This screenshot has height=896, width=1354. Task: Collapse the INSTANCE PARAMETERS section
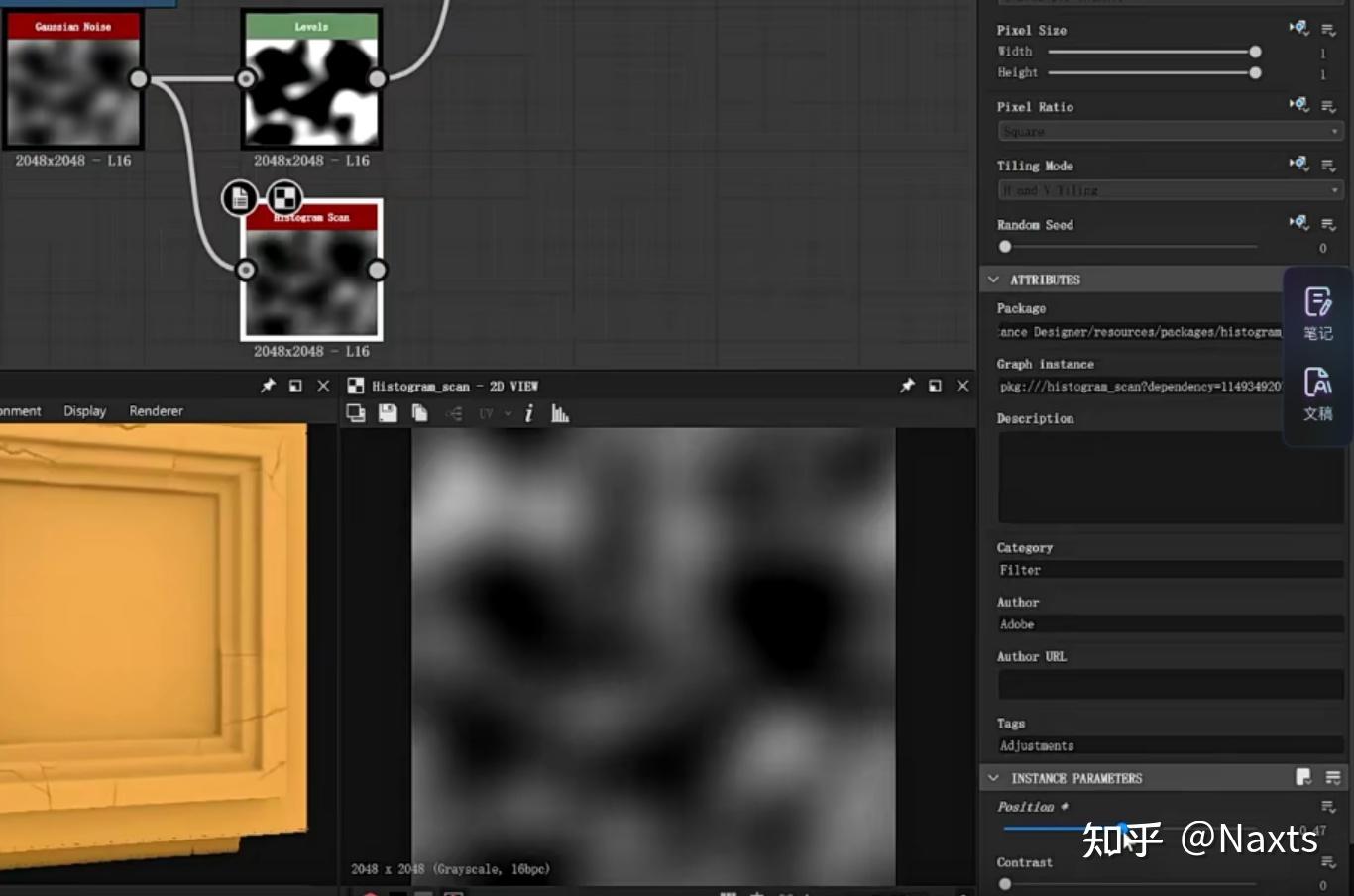pyautogui.click(x=993, y=778)
